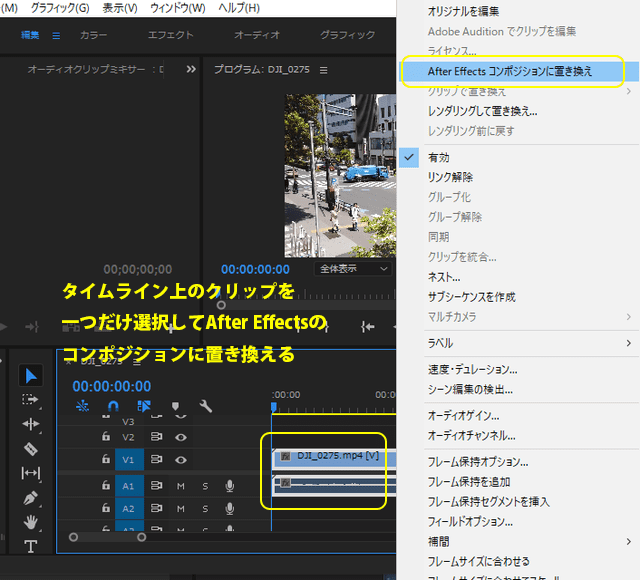Open the ウィンドウ(W) menu bar item
This screenshot has width=640, height=580.
click(x=178, y=8)
